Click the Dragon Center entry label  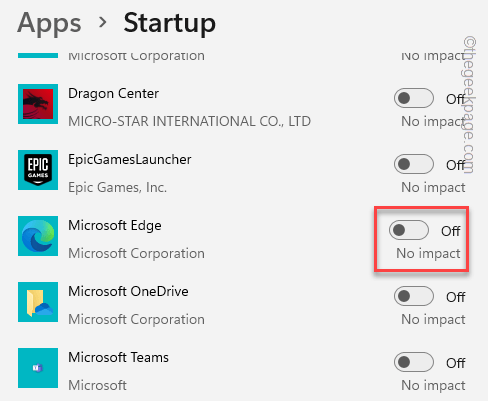pos(113,94)
